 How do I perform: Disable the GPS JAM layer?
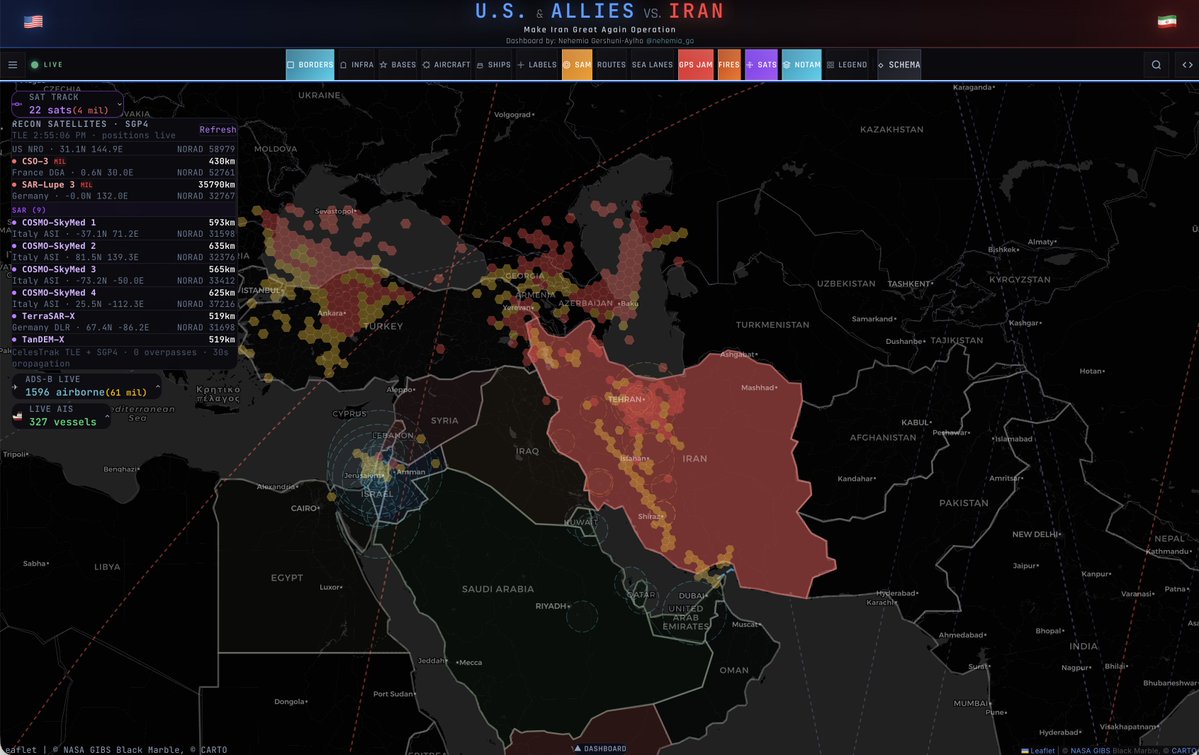click(695, 65)
